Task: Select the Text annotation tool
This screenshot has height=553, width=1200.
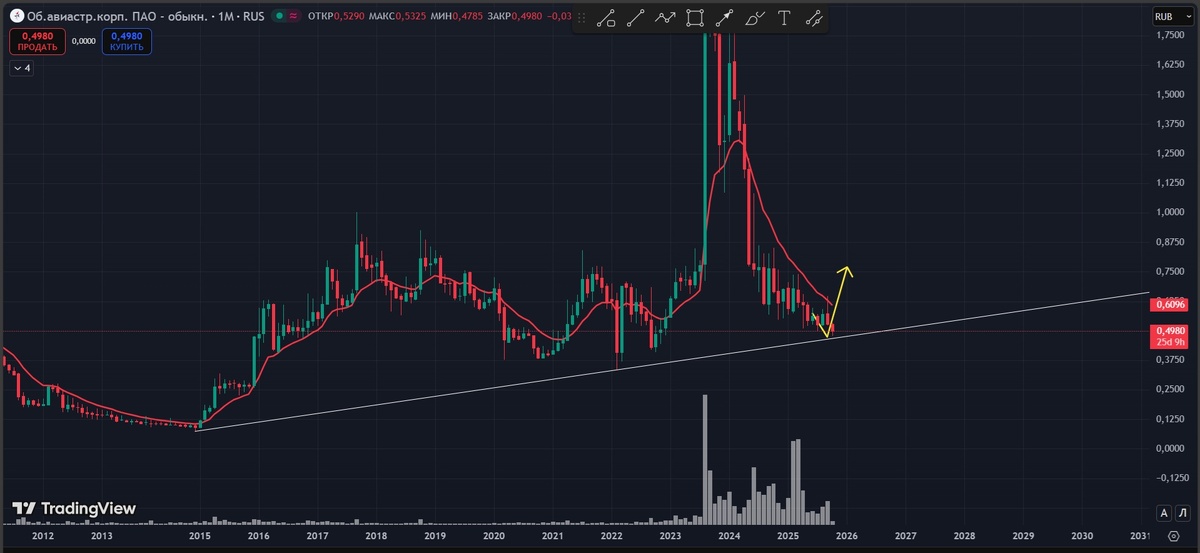Action: 785,17
